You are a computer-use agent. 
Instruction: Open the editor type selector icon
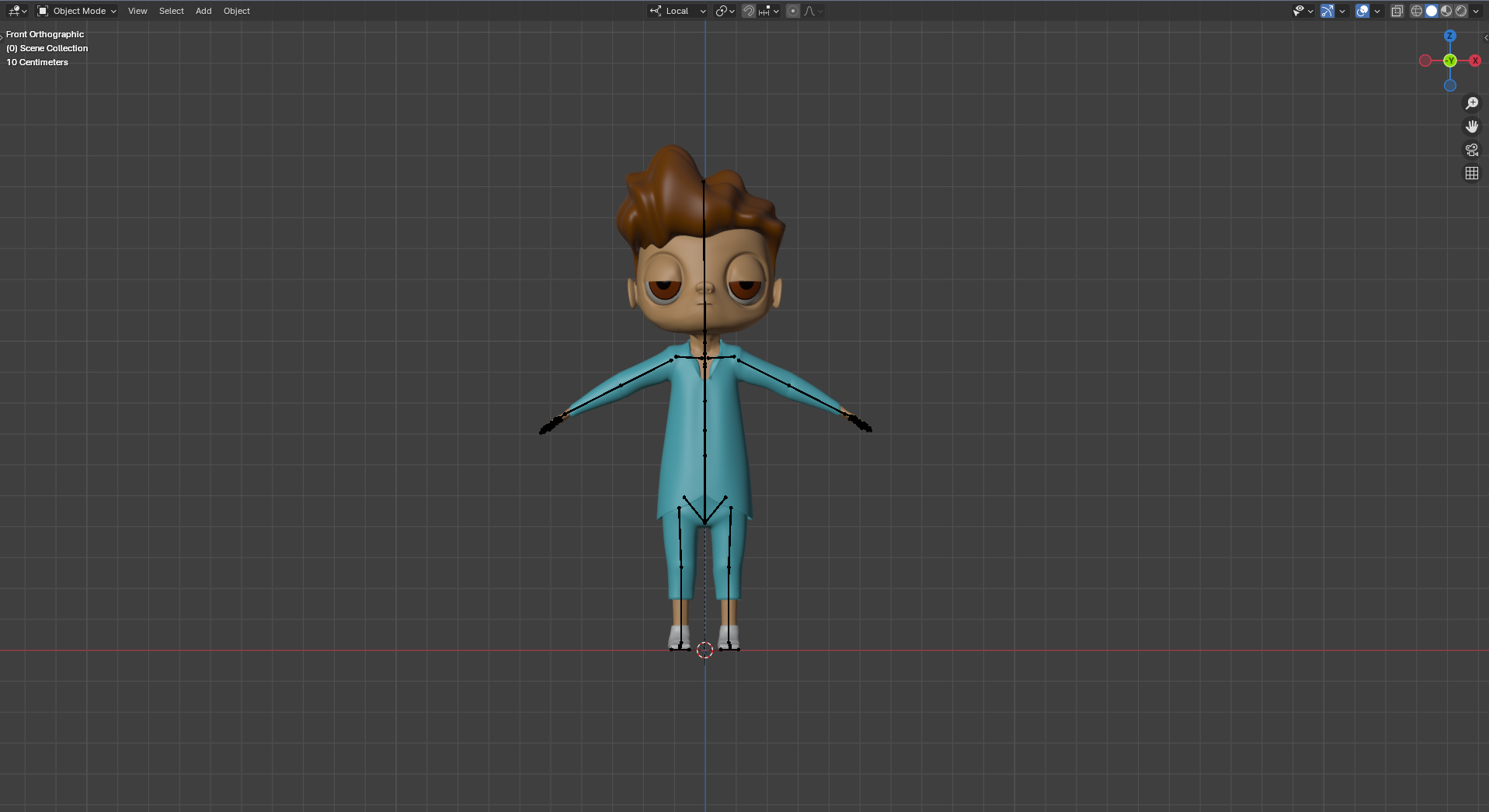(x=17, y=11)
